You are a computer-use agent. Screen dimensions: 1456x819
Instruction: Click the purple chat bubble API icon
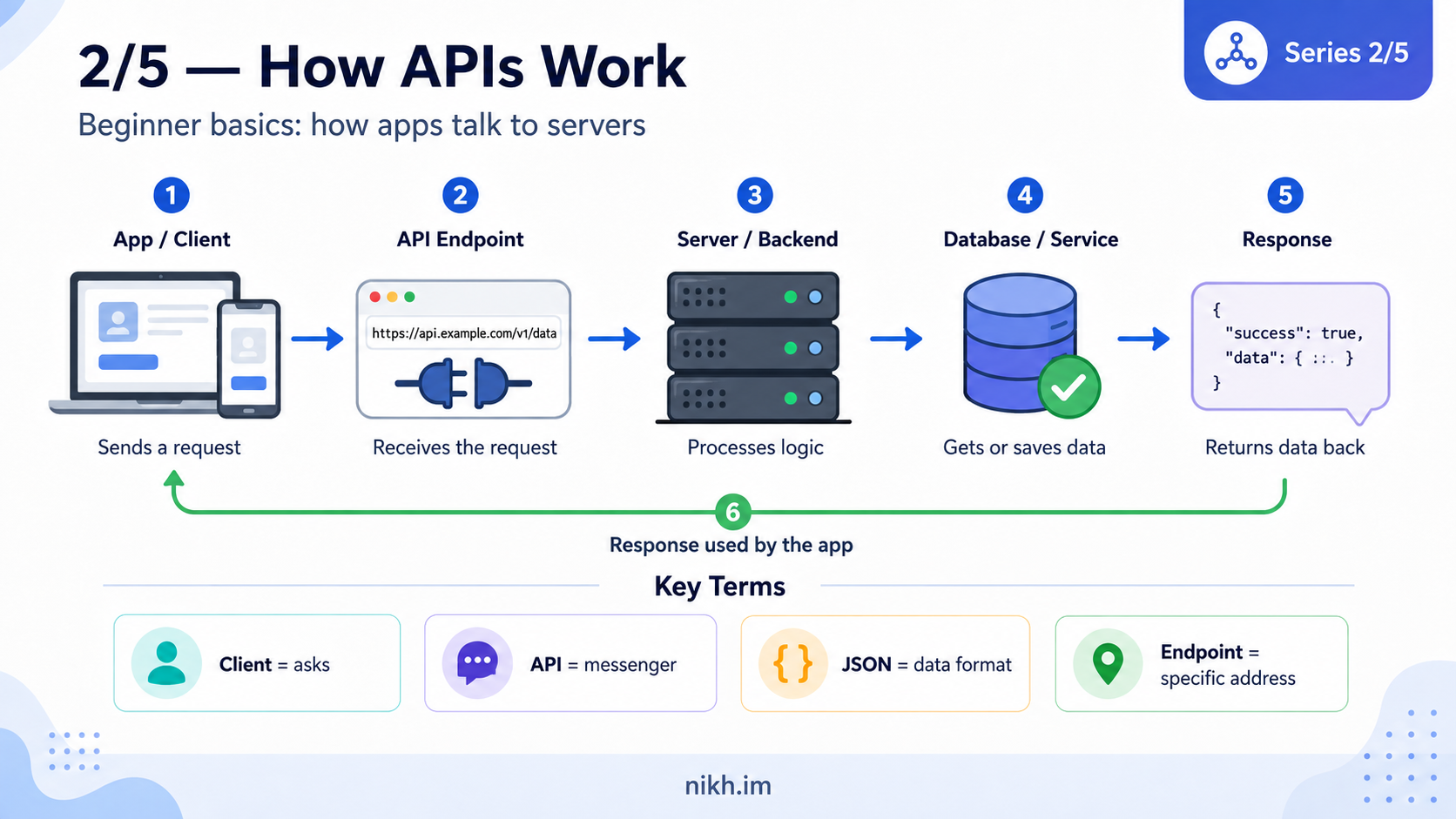477,663
